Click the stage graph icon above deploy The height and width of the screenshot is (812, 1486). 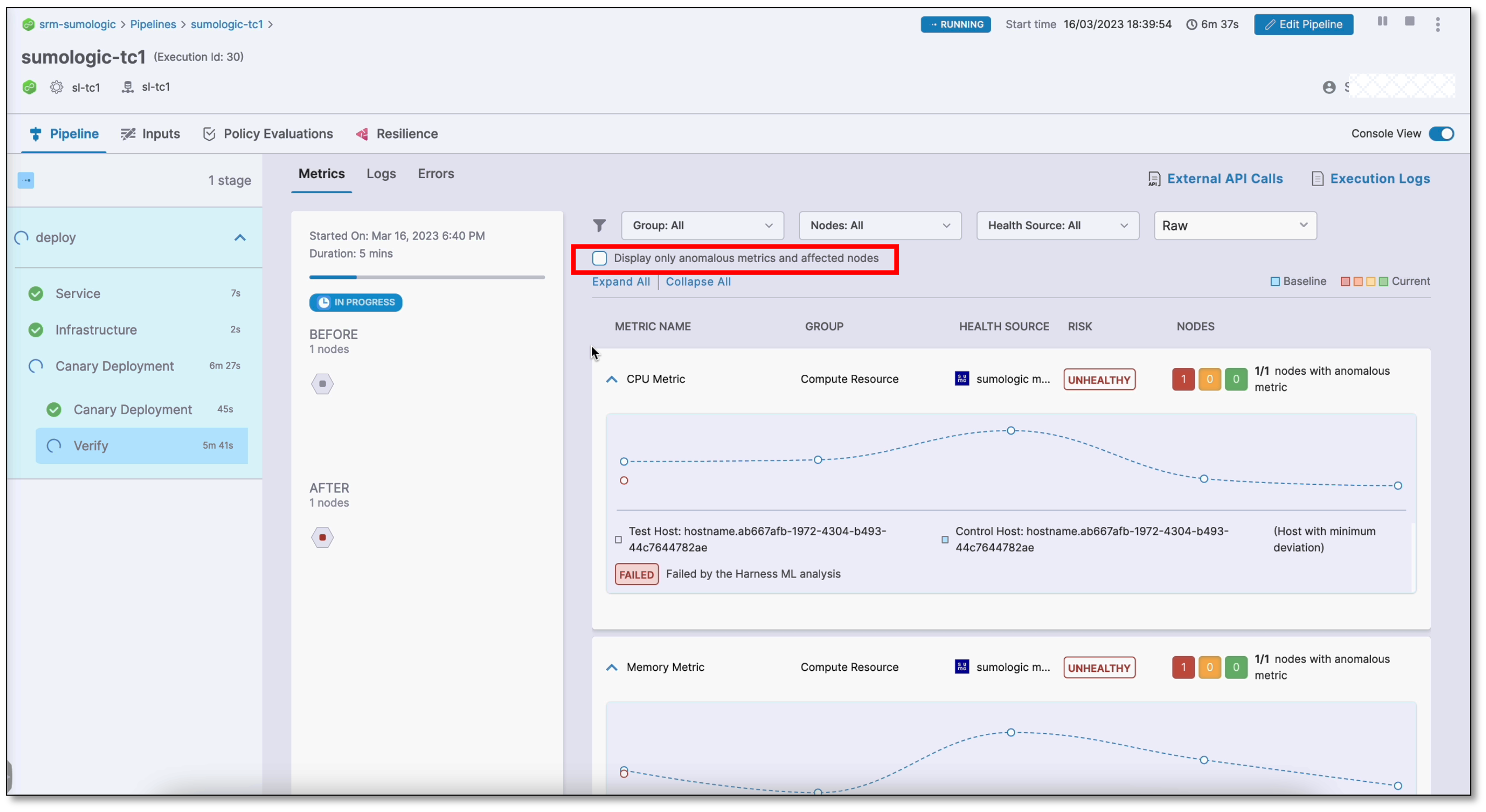(x=26, y=180)
